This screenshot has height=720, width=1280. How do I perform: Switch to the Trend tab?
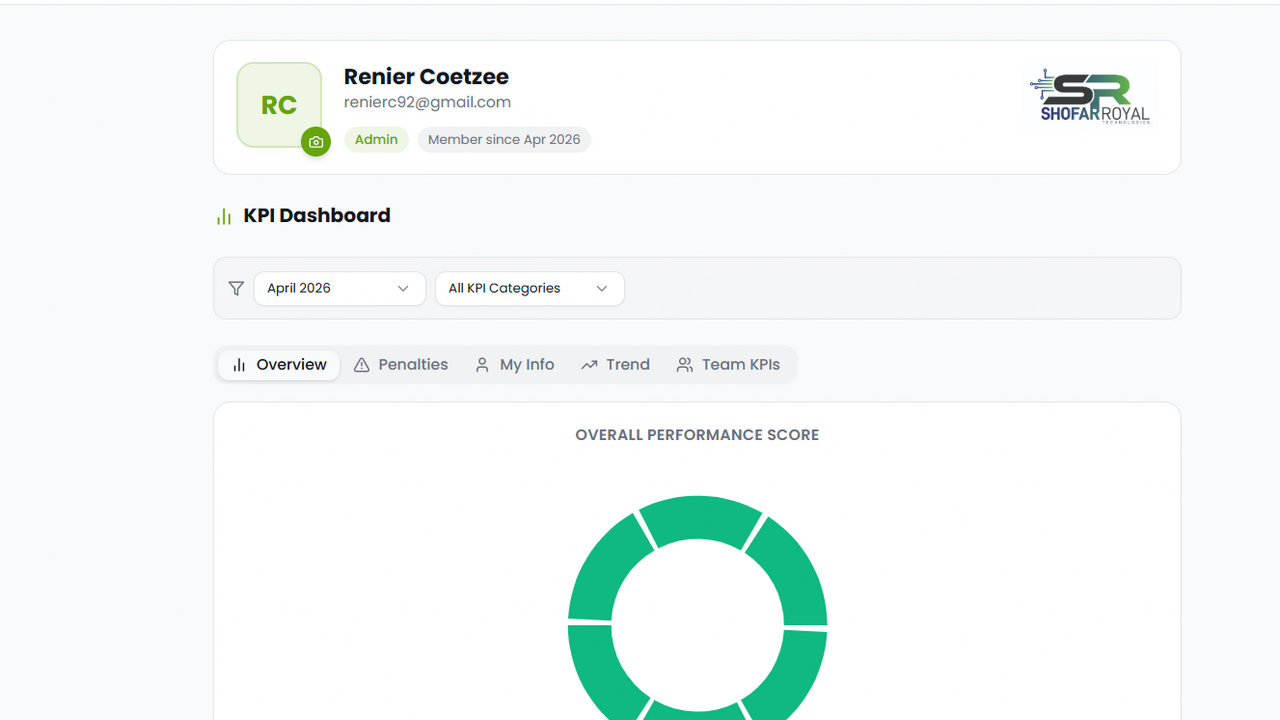click(615, 365)
